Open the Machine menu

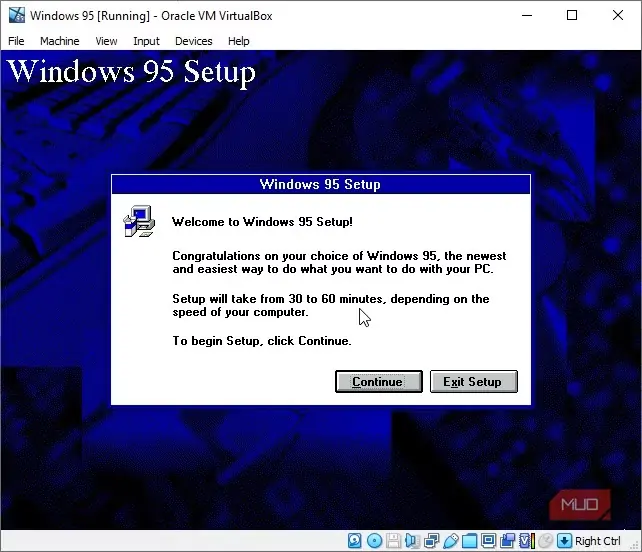(59, 41)
